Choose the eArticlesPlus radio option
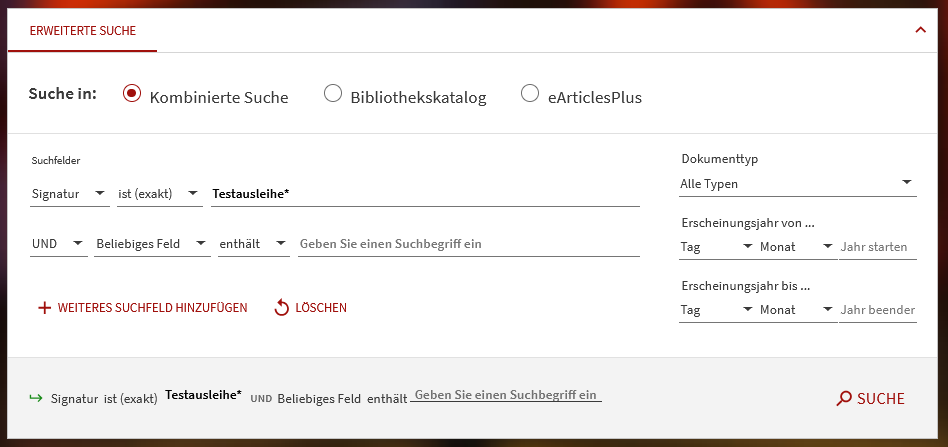This screenshot has width=948, height=447. tap(530, 94)
